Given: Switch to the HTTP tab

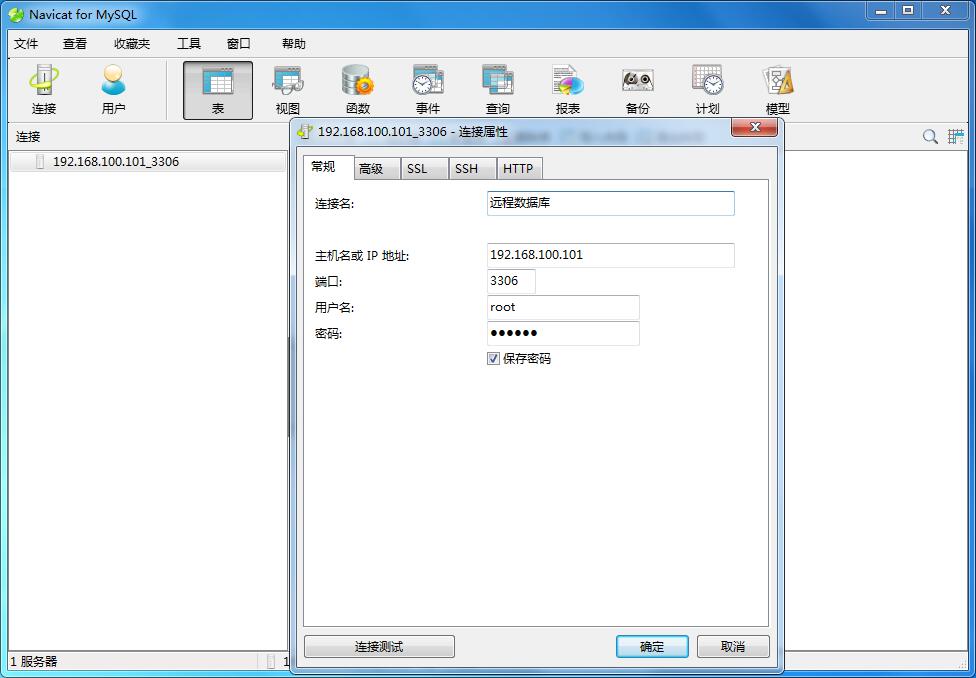Looking at the screenshot, I should coord(519,168).
